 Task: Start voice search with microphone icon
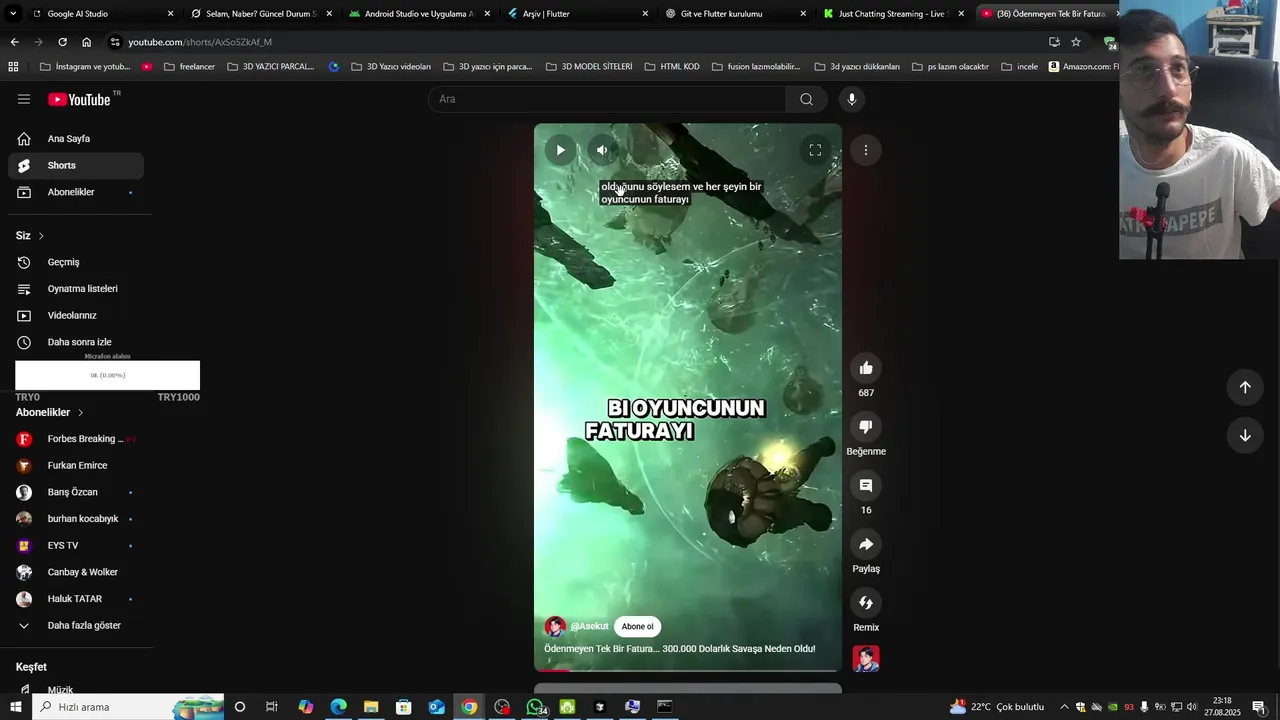[x=852, y=99]
